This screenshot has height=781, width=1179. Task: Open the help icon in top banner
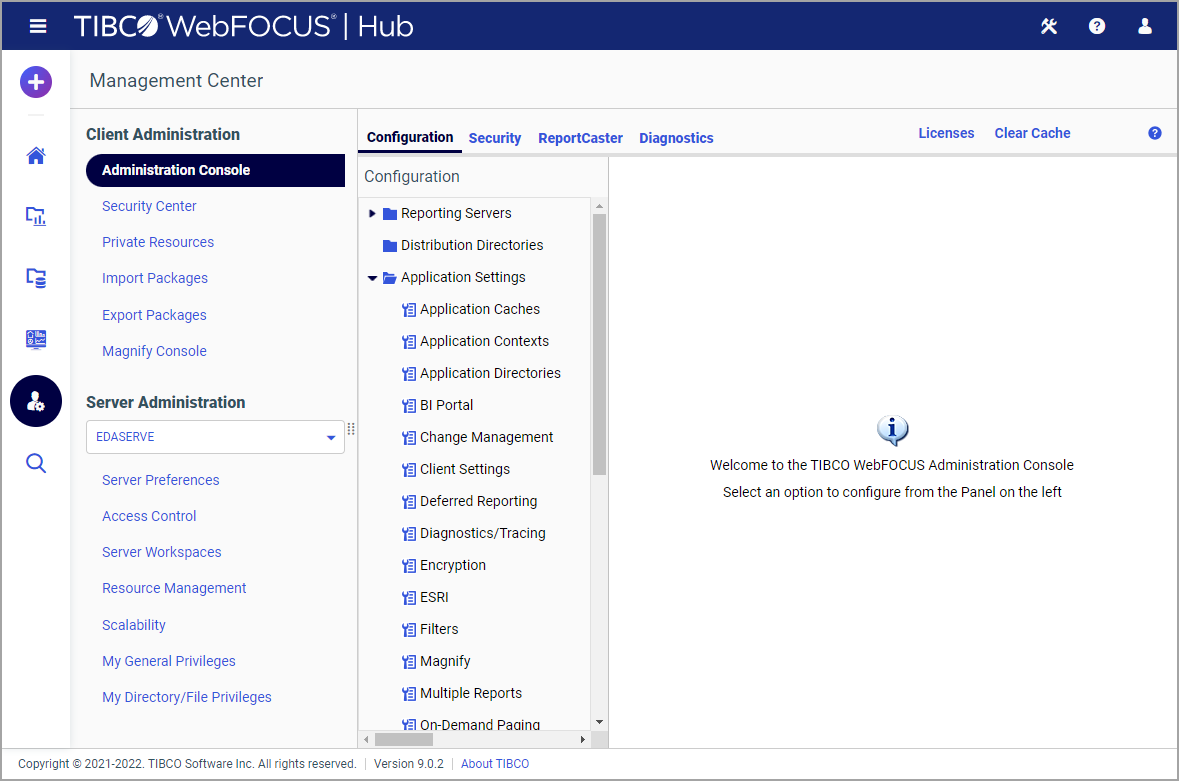point(1097,26)
